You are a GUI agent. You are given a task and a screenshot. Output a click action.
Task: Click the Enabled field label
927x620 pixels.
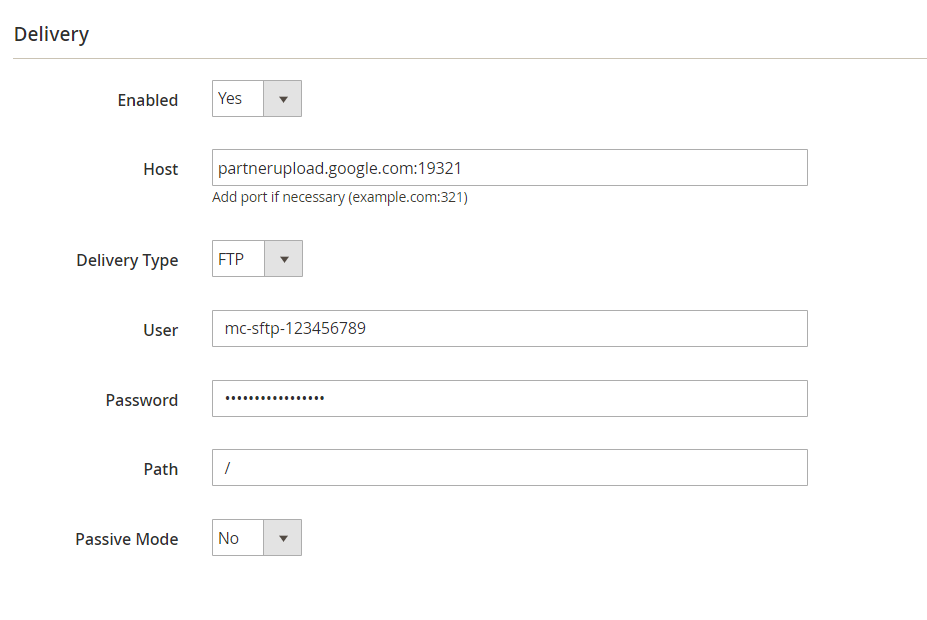tap(148, 100)
